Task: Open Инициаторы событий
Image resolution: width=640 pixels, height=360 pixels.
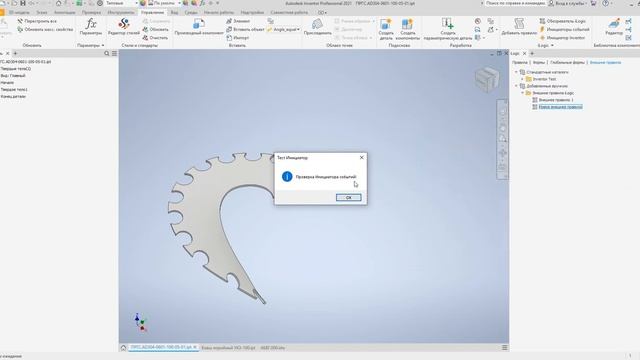Action: [x=564, y=29]
